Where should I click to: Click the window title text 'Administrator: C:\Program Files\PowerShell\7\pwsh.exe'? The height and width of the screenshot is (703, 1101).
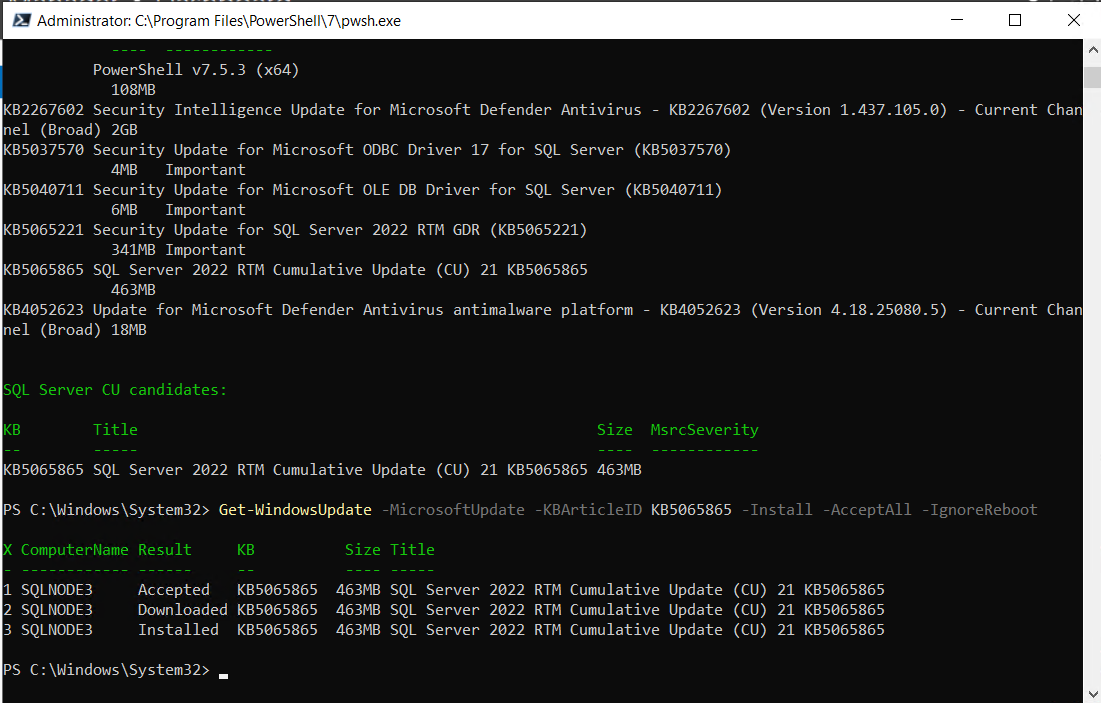[219, 21]
